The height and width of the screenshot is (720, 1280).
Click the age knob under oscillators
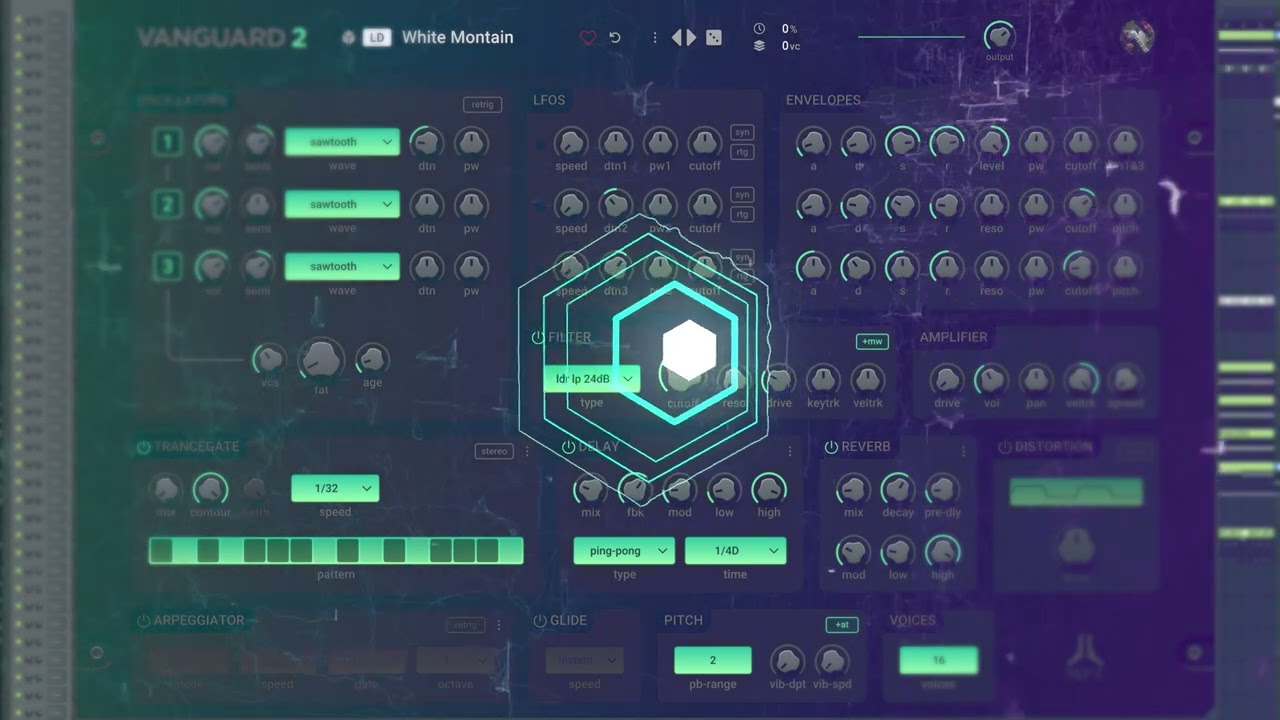pos(372,358)
